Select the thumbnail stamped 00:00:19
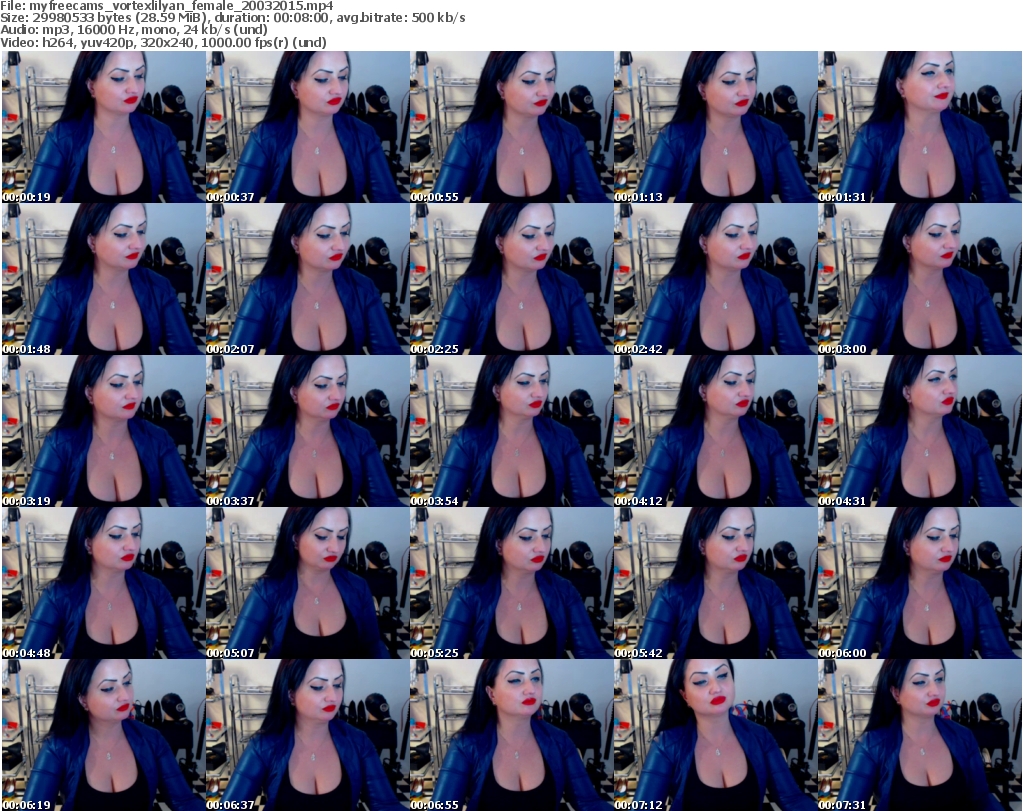Viewport: 1024px width, 811px height. click(x=103, y=127)
